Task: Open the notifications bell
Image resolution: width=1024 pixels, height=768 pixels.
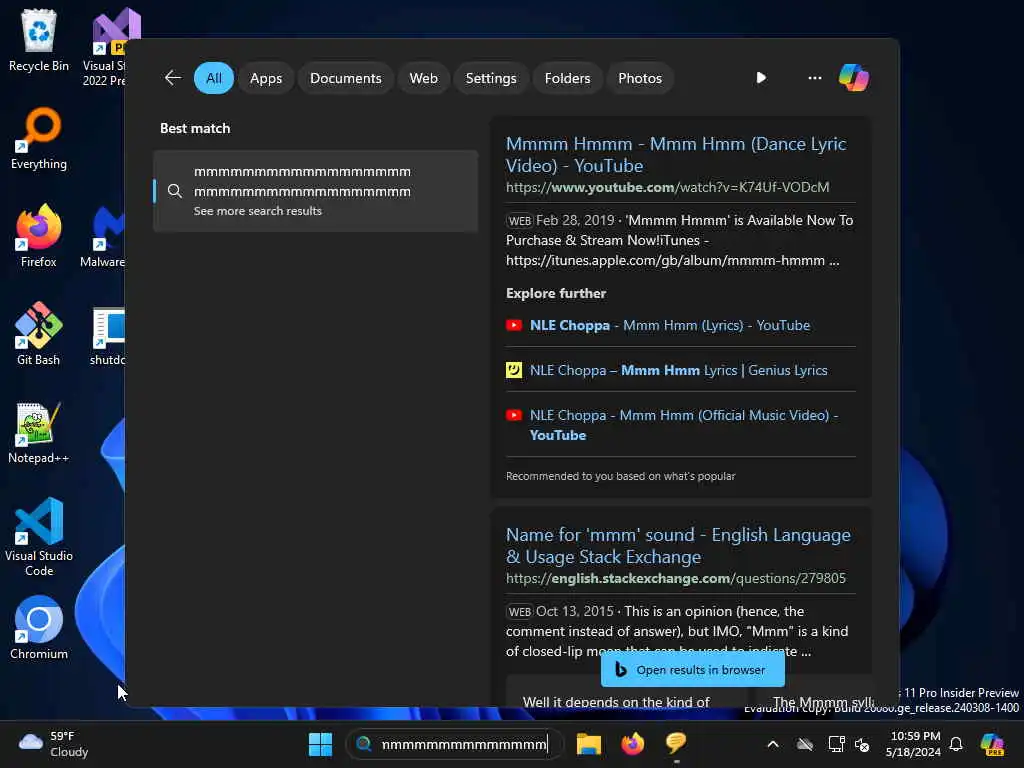Action: point(956,744)
